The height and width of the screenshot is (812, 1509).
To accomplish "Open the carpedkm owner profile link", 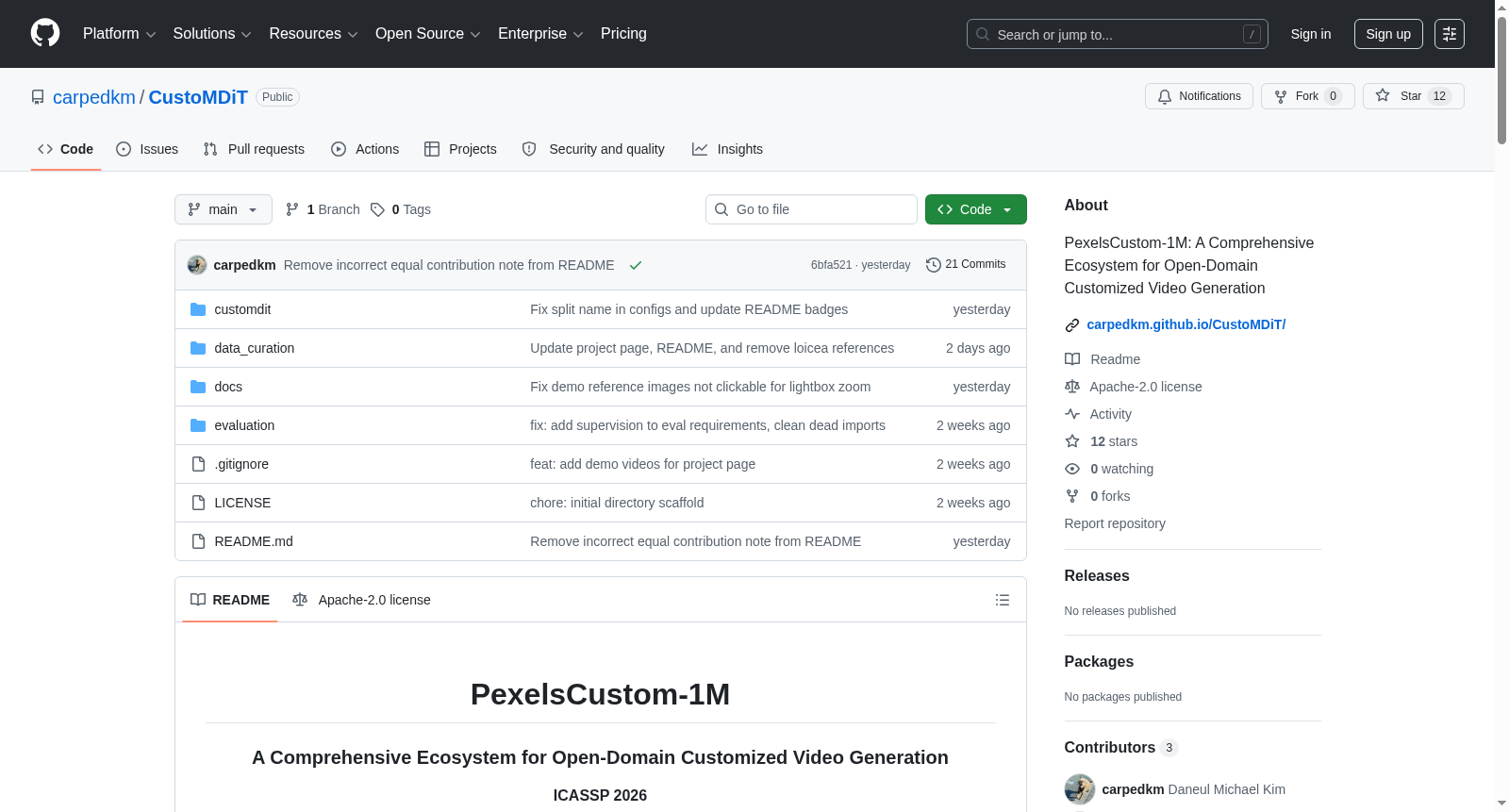I will (94, 97).
